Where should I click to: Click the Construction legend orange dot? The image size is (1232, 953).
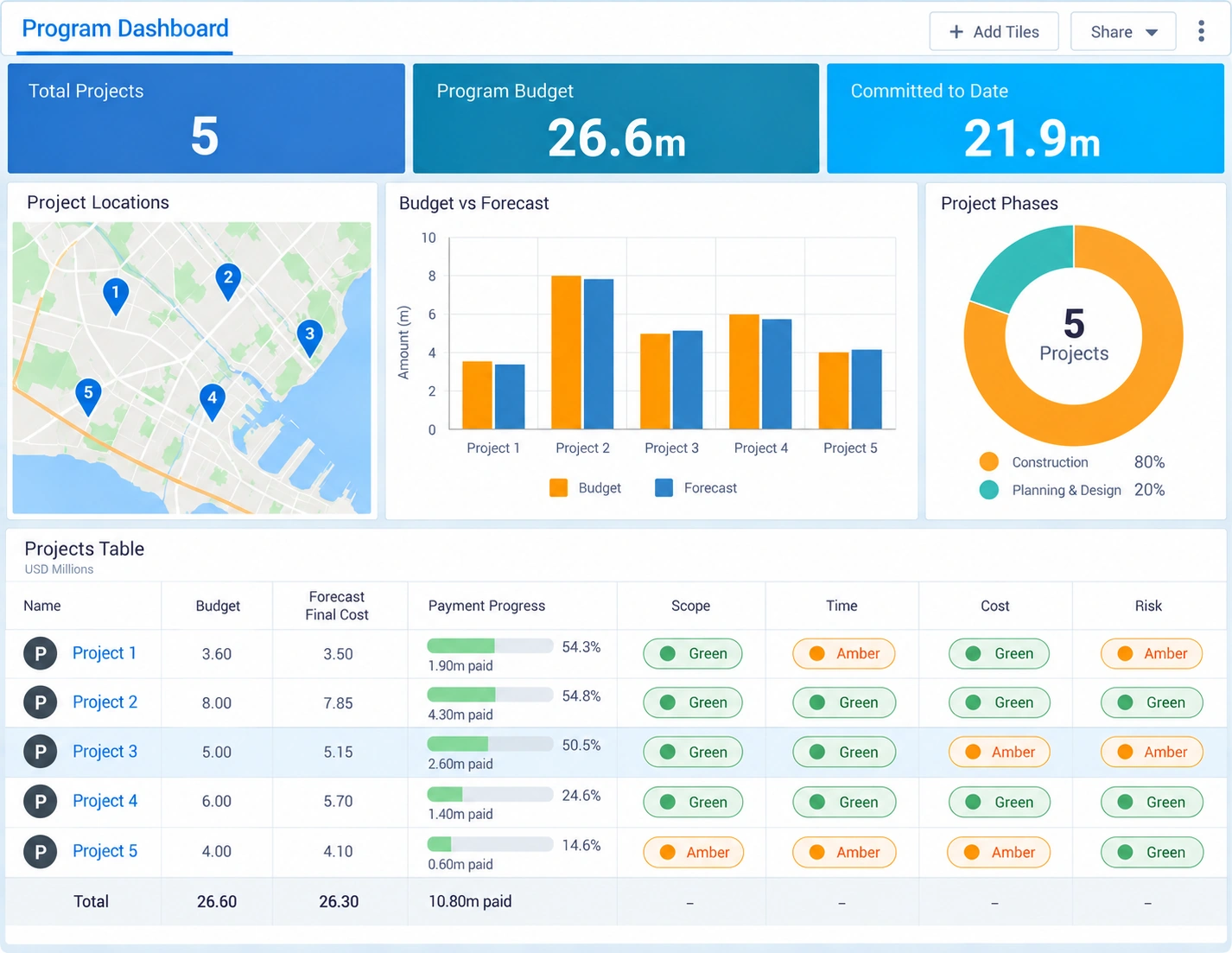coord(989,462)
